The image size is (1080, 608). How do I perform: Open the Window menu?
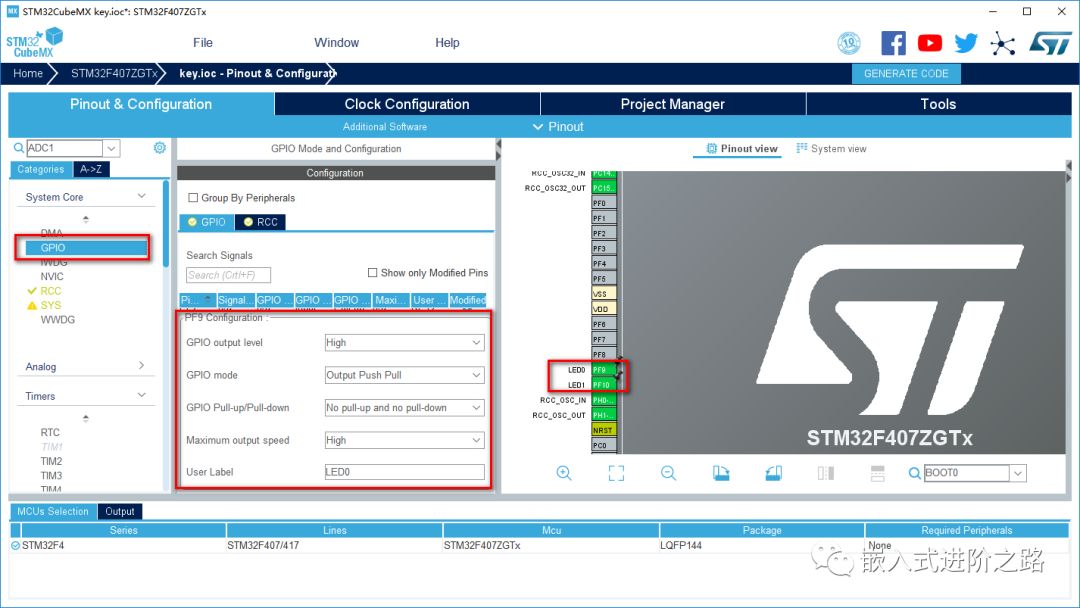click(336, 43)
